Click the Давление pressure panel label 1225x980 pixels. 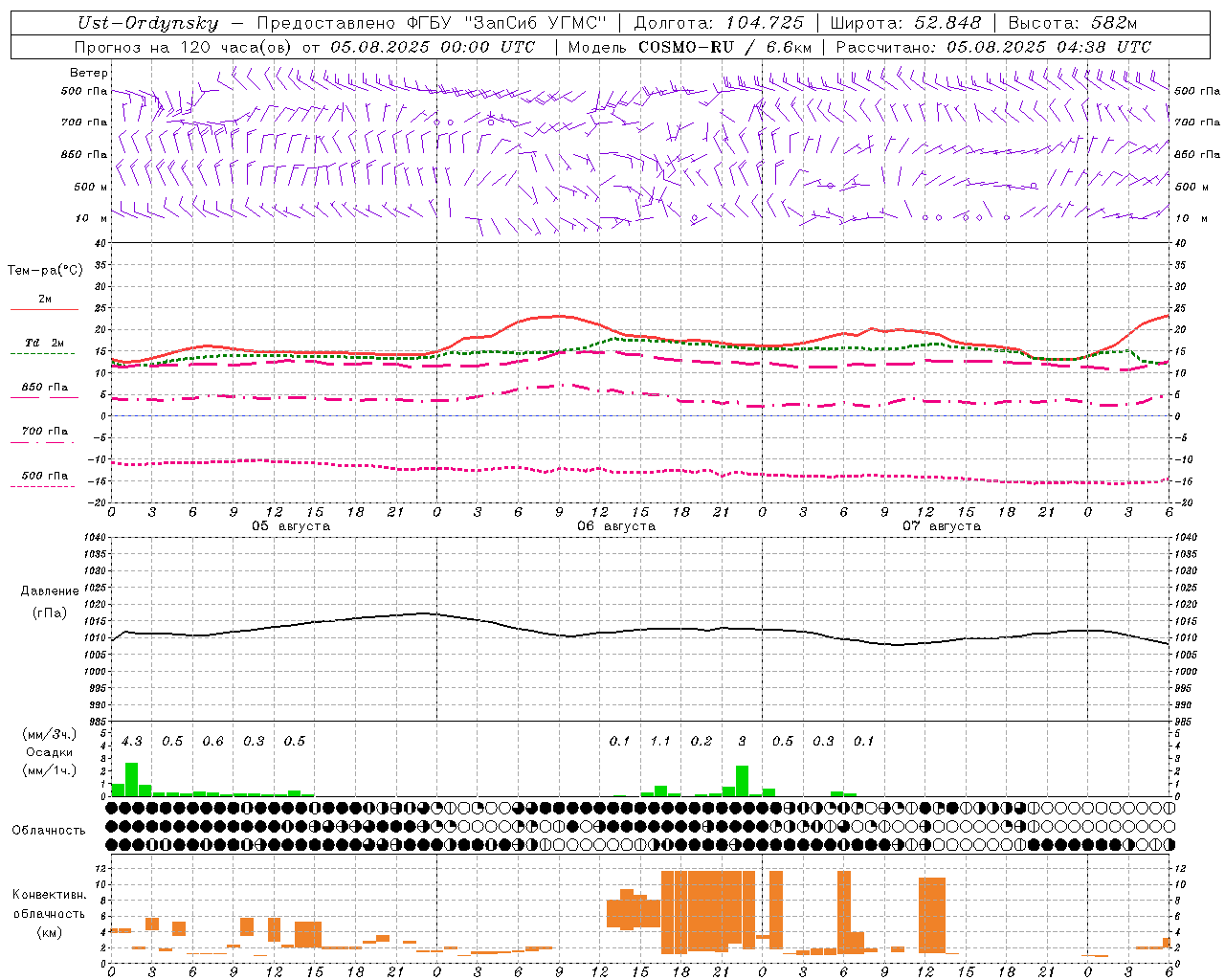coord(50,591)
